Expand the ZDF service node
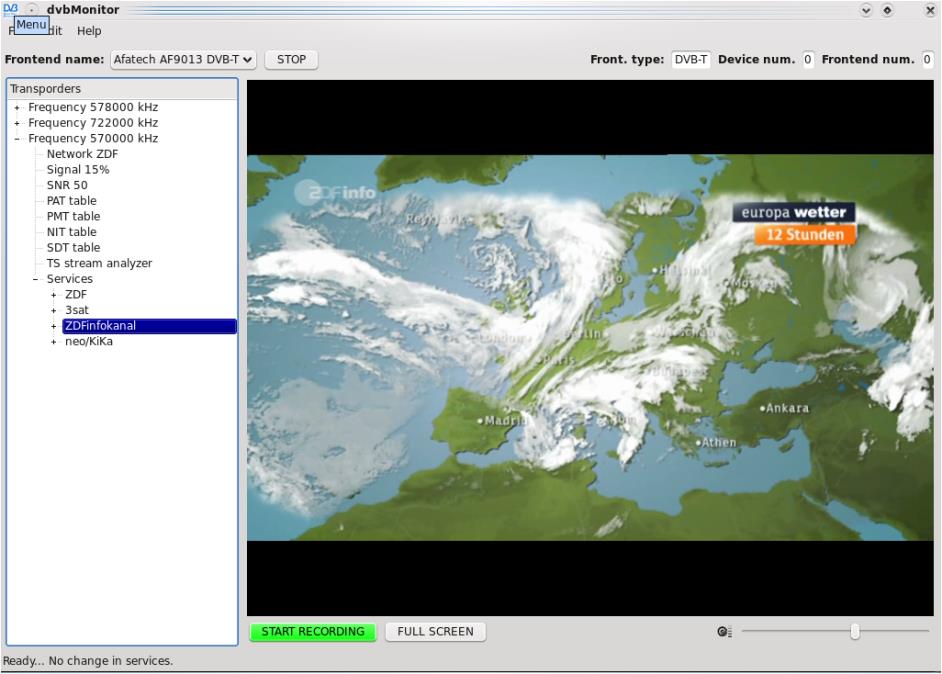The image size is (942, 674). point(53,295)
